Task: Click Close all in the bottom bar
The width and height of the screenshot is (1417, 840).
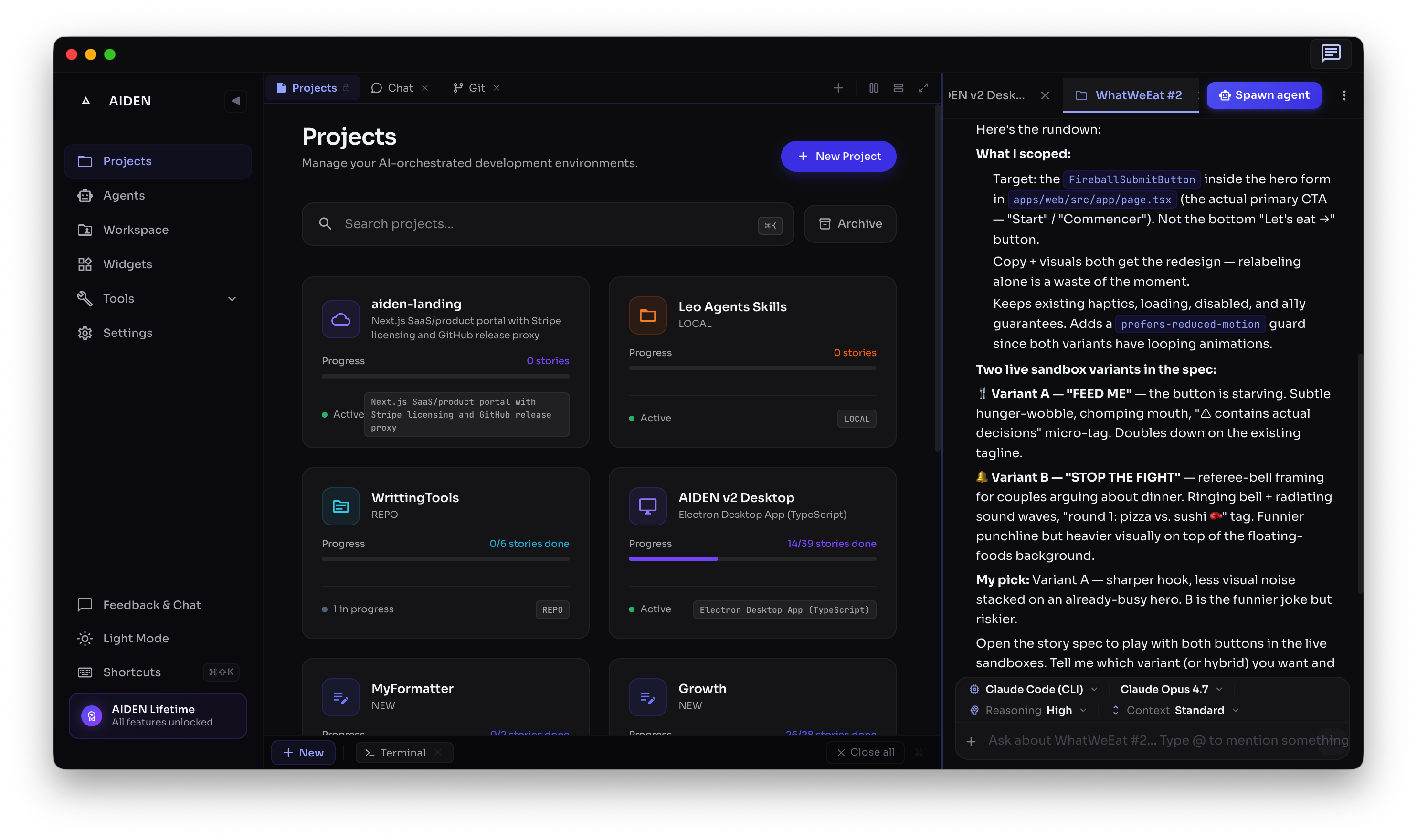Action: tap(865, 752)
